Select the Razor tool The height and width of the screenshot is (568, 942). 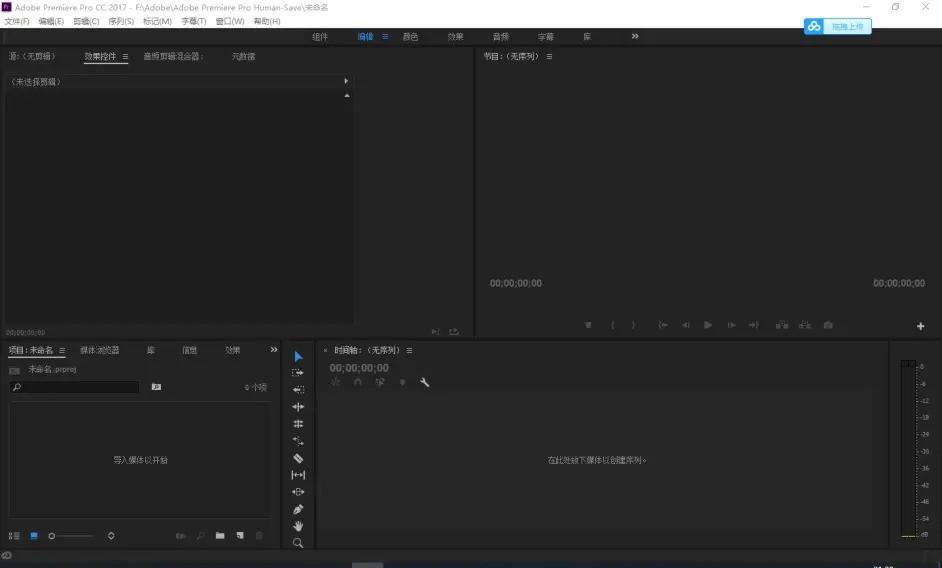tap(298, 458)
